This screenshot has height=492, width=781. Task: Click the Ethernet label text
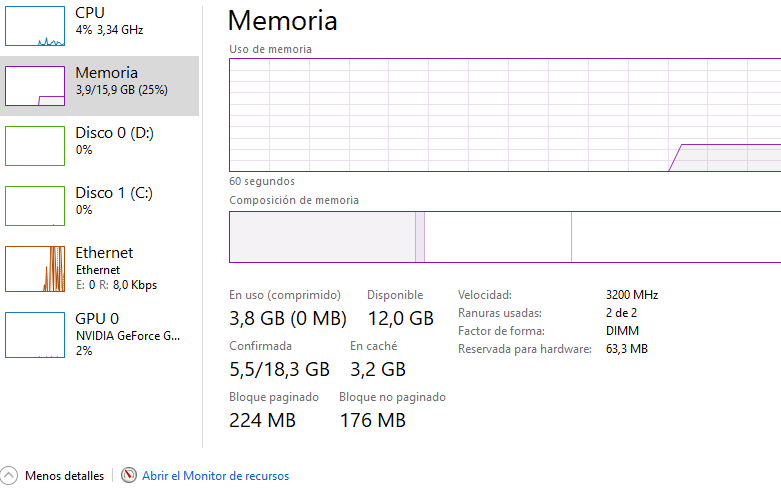click(x=104, y=253)
